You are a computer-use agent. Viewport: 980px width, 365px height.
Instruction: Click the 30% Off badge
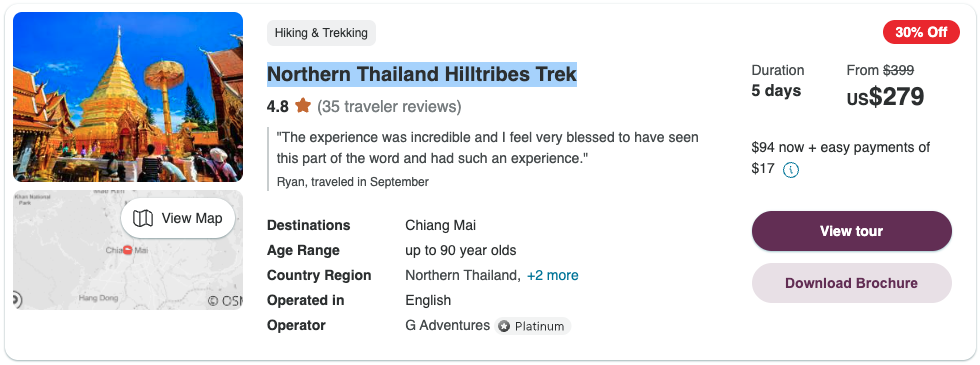921,32
